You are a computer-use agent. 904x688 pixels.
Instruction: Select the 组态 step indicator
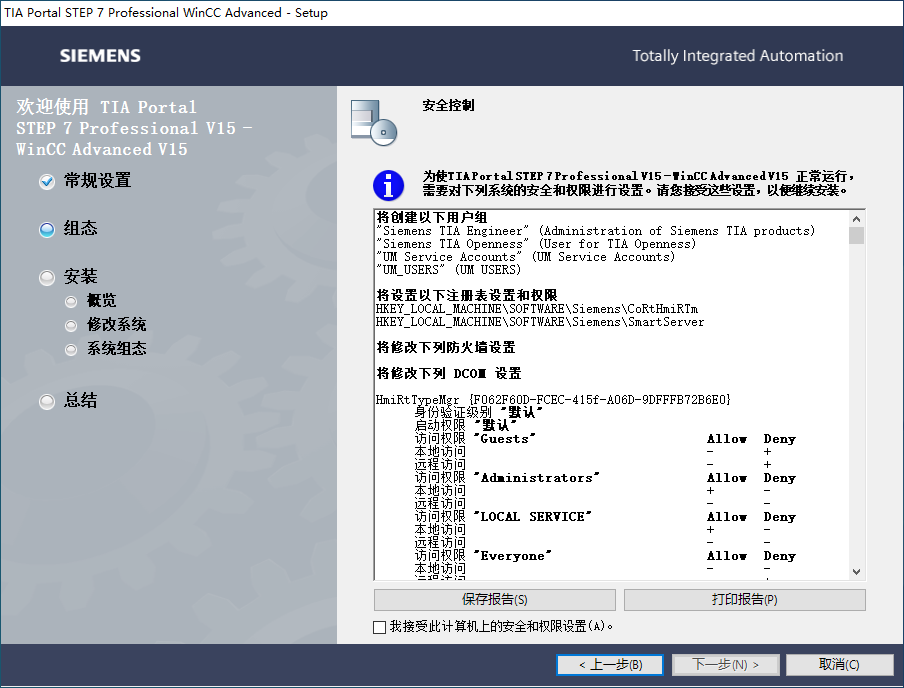47,230
